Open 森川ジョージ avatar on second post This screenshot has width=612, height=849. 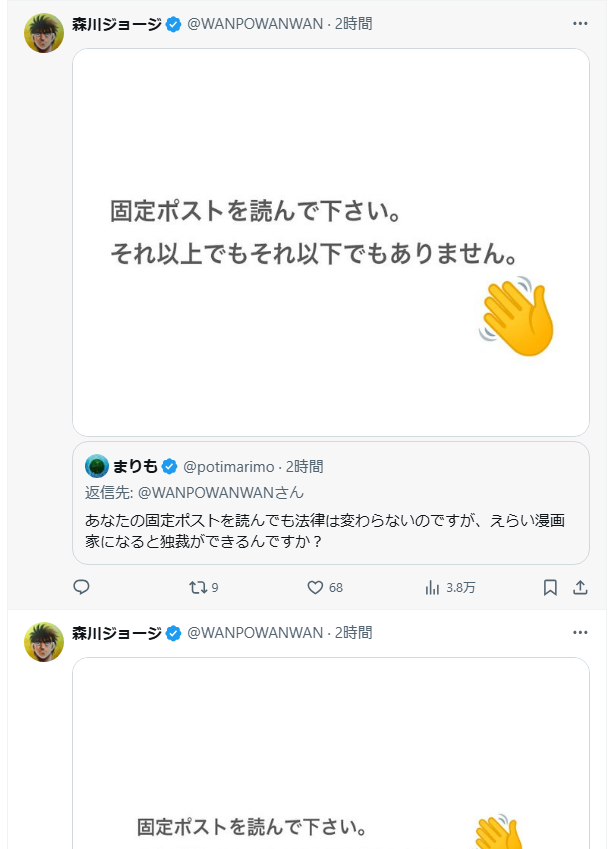click(44, 642)
